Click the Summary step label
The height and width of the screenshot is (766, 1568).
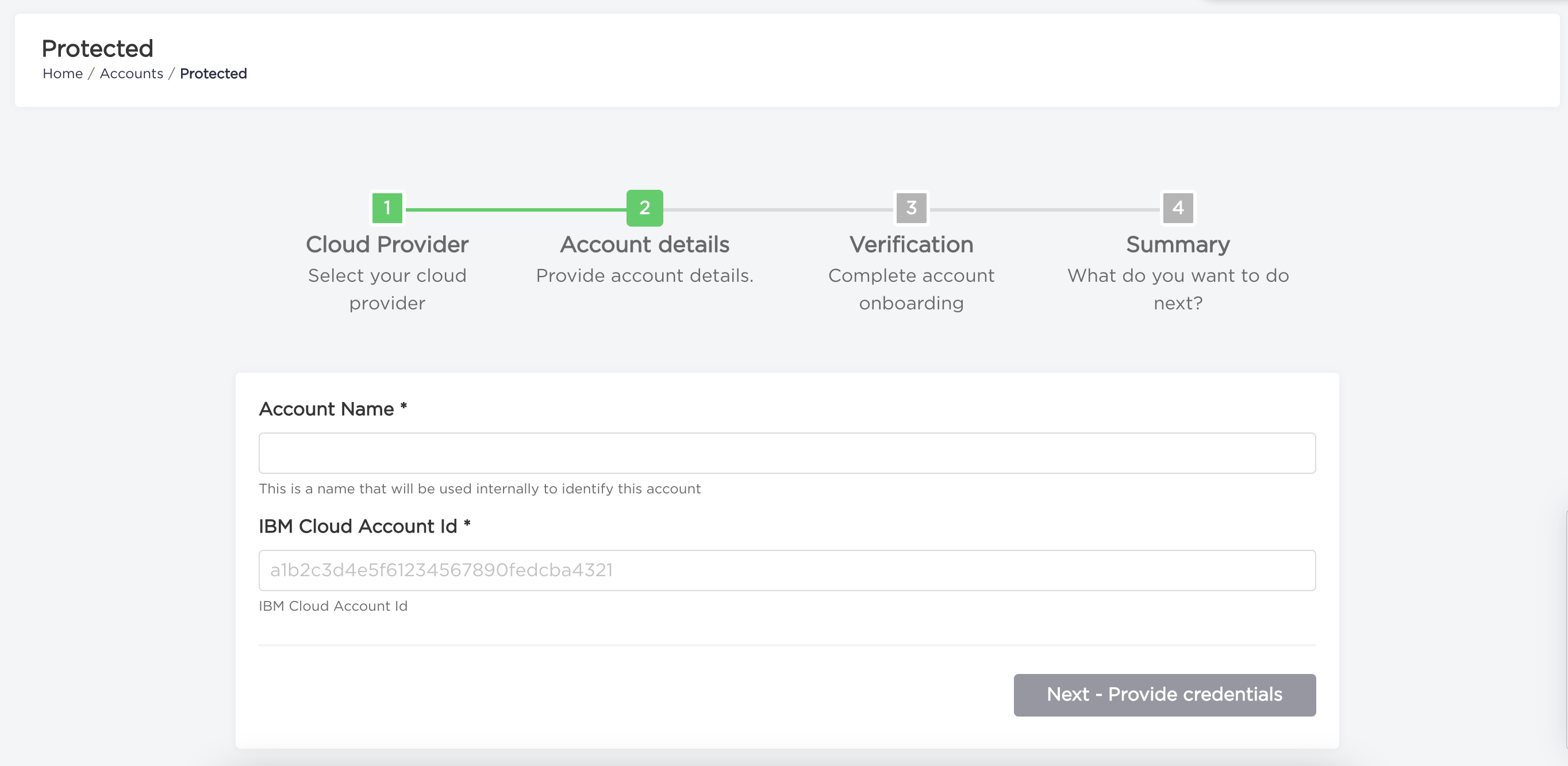[x=1177, y=244]
